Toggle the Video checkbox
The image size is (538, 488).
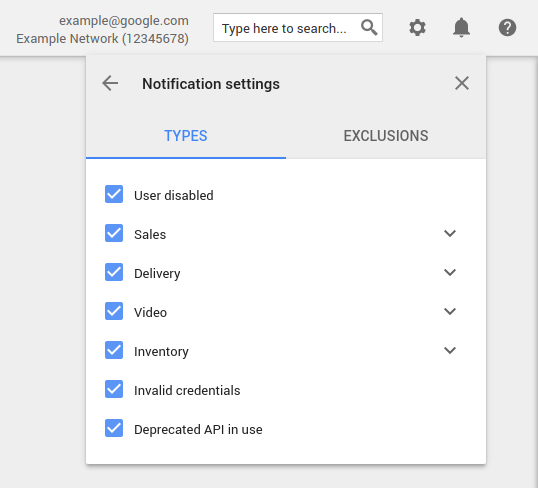[114, 311]
